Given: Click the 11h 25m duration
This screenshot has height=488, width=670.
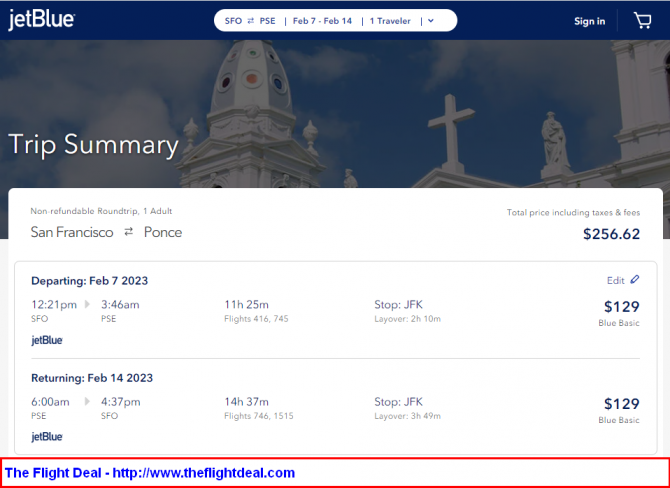Looking at the screenshot, I should point(247,305).
